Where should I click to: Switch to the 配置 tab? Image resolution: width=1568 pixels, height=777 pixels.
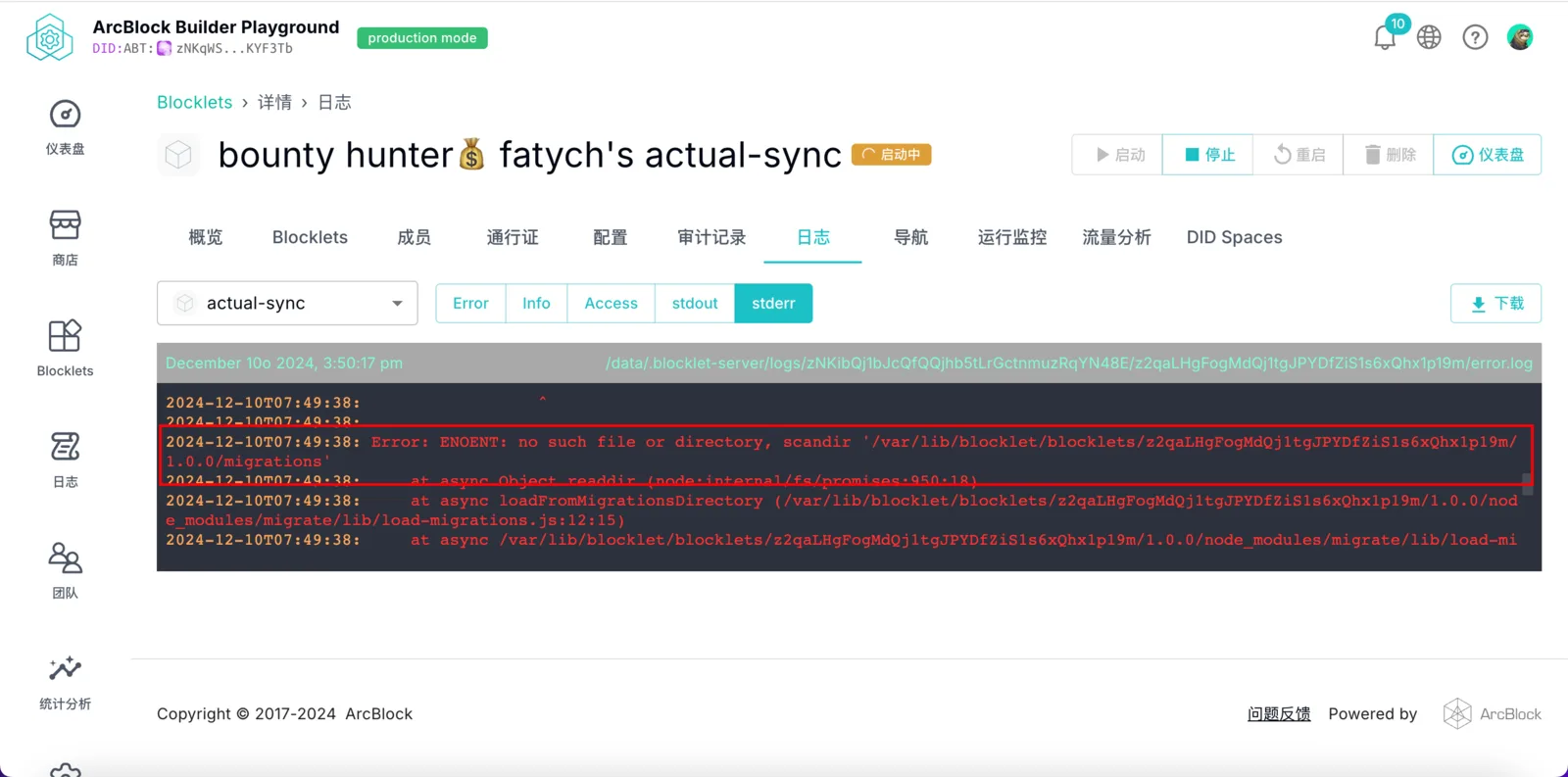[x=610, y=237]
